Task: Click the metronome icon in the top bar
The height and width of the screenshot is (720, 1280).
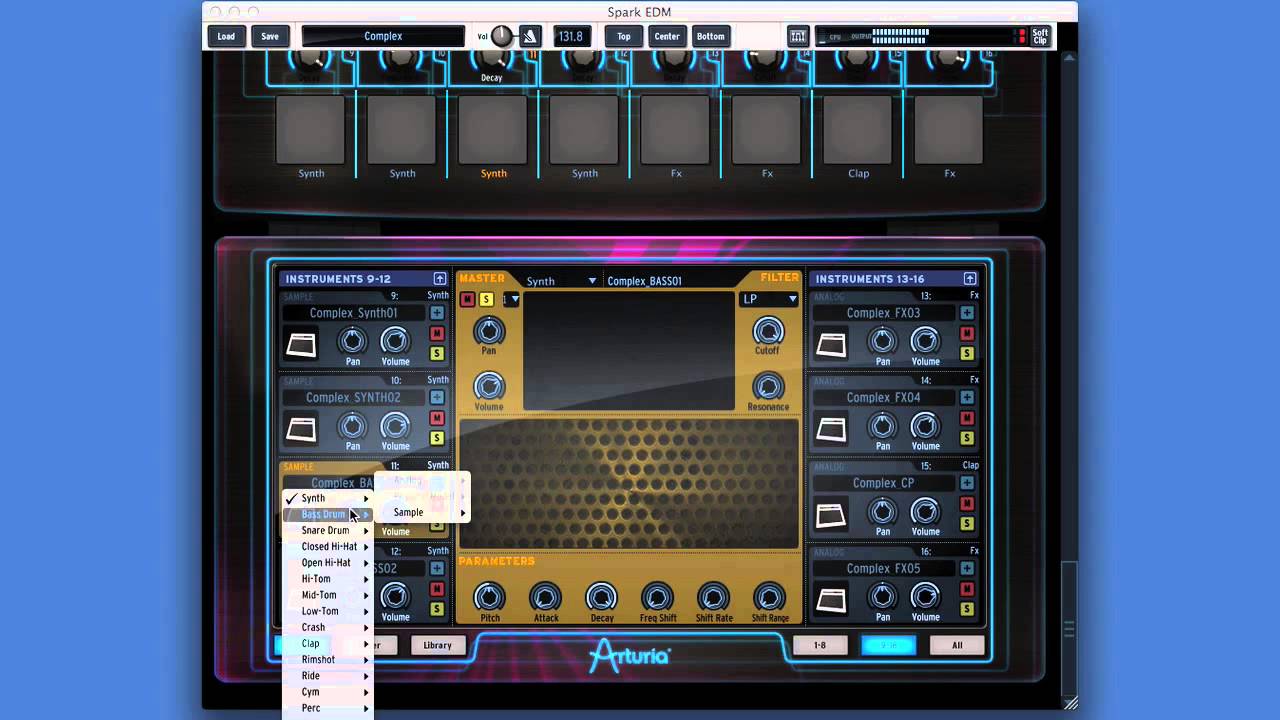Action: [x=530, y=36]
